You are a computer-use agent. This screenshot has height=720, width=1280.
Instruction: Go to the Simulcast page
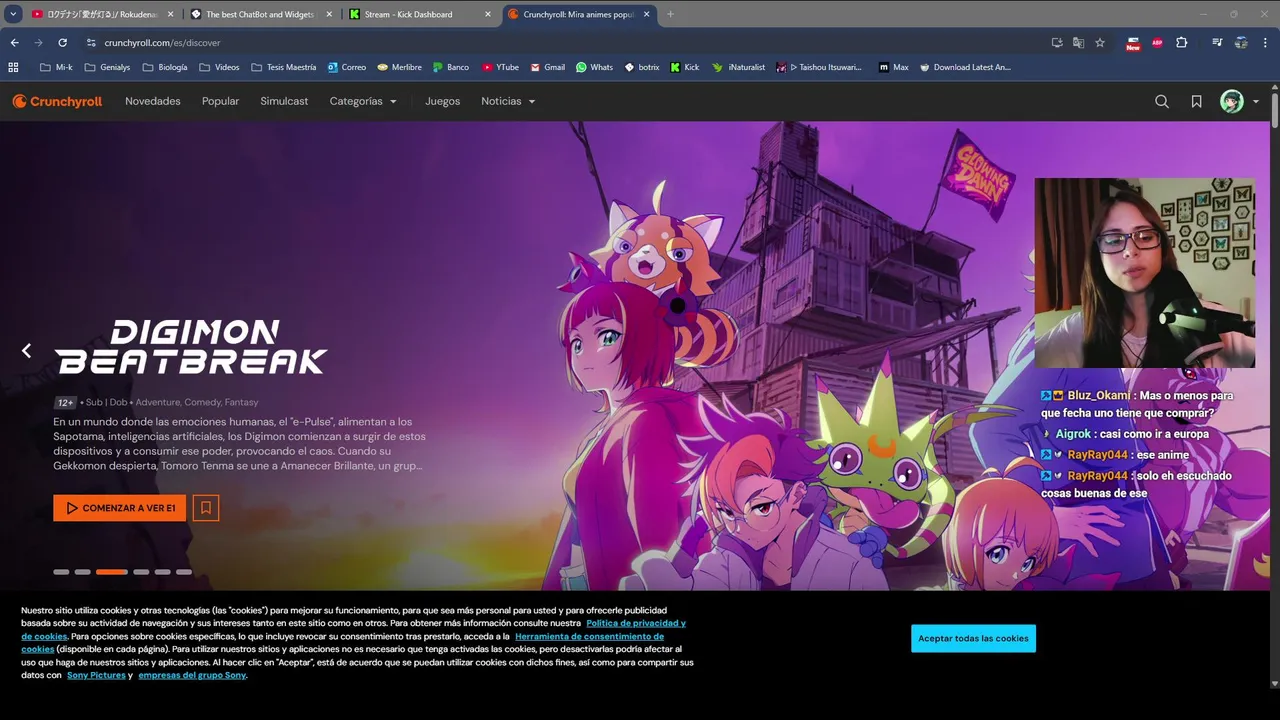click(x=284, y=101)
